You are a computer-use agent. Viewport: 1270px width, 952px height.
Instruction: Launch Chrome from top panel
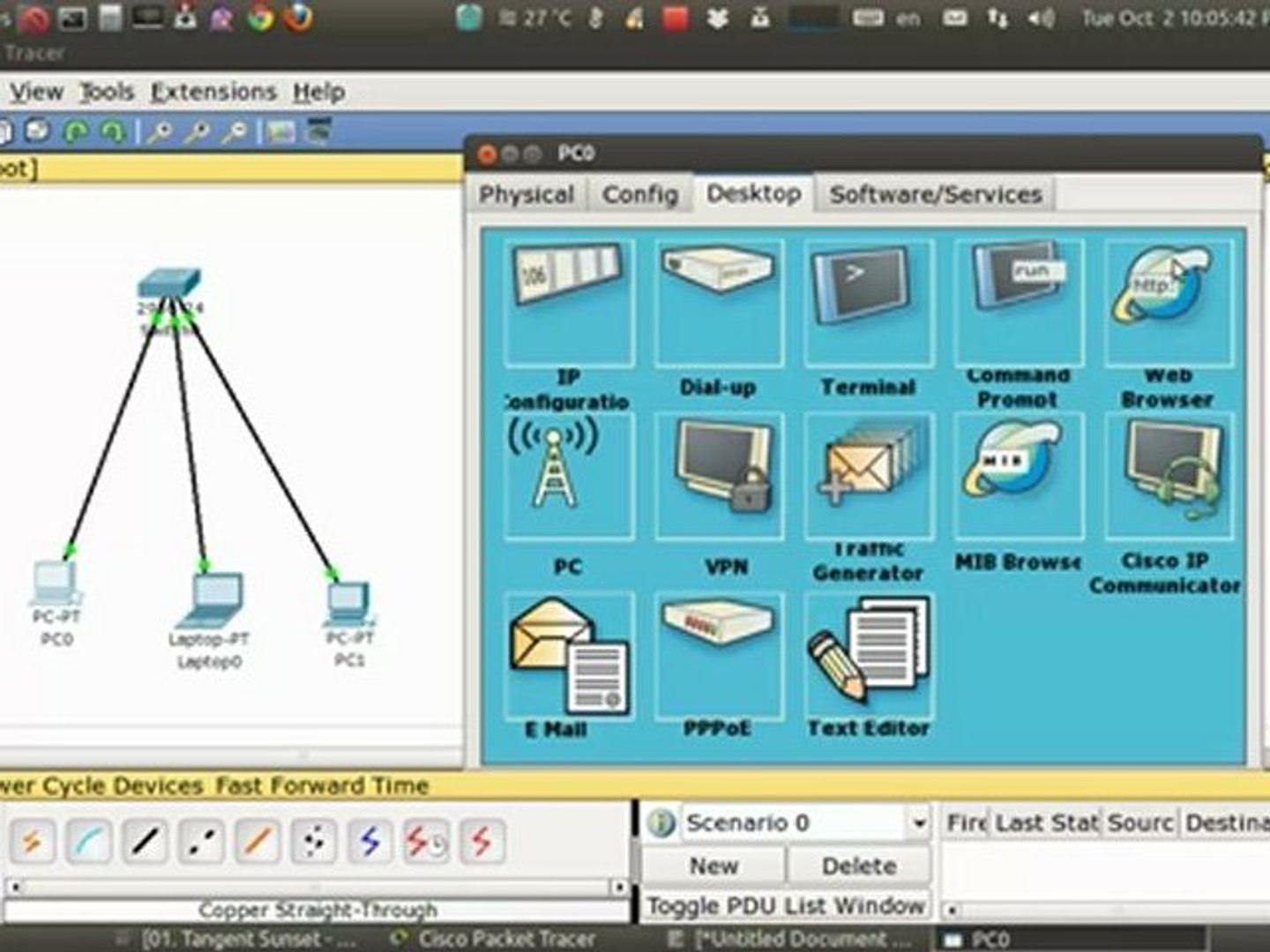(261, 16)
